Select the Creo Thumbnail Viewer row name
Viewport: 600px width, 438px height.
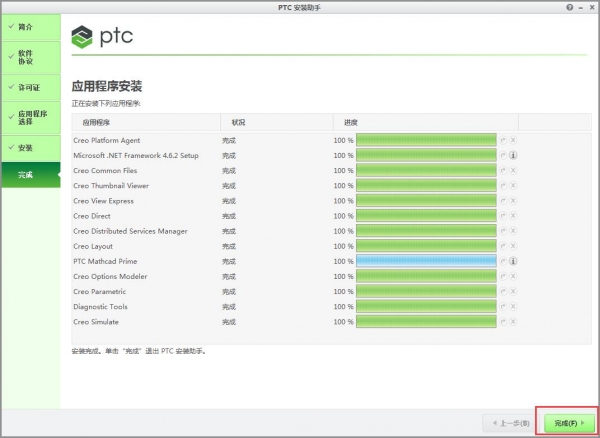coord(111,186)
